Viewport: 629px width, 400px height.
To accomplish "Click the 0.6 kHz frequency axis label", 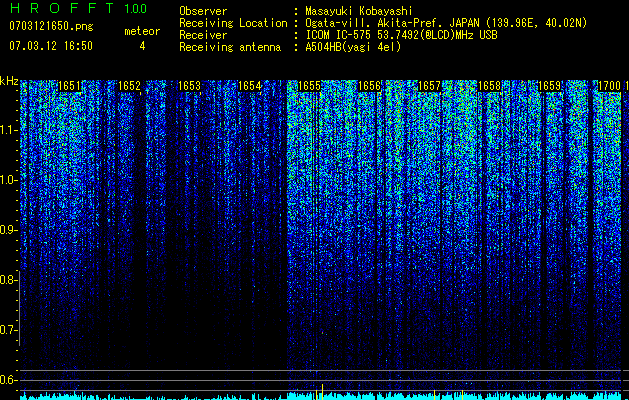I will [x=7, y=380].
